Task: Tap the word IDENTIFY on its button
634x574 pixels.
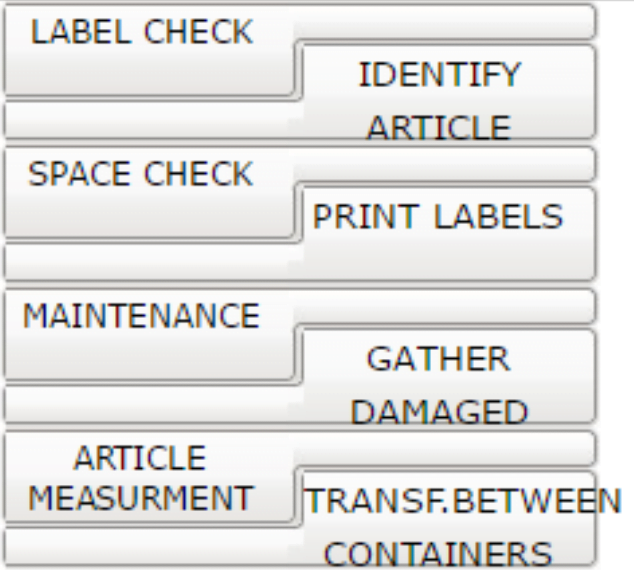Action: [x=440, y=74]
